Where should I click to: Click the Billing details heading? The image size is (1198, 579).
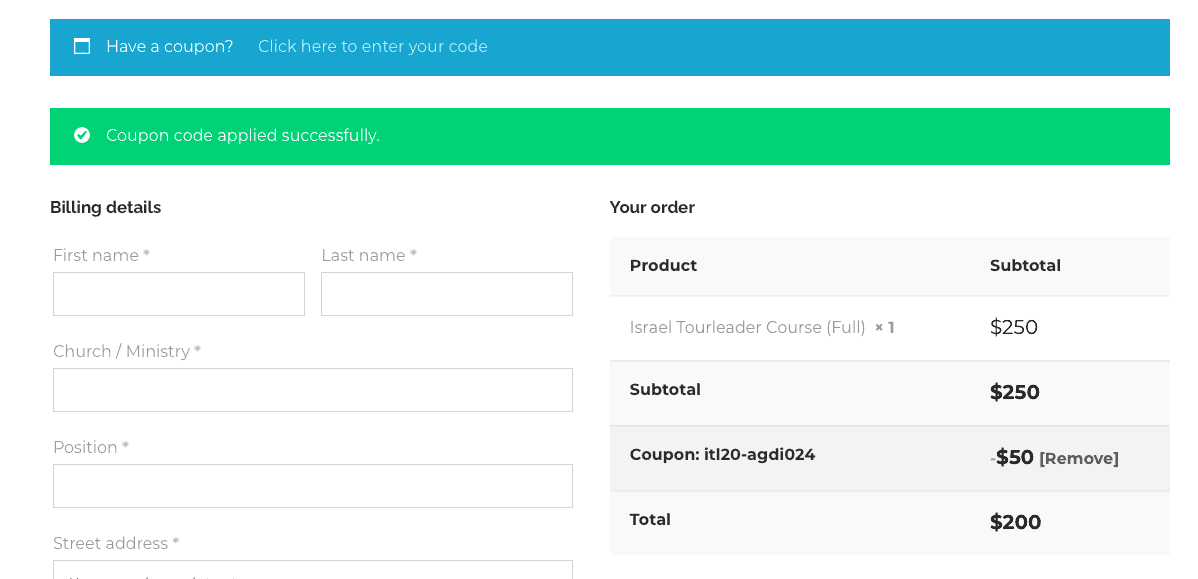[x=105, y=207]
